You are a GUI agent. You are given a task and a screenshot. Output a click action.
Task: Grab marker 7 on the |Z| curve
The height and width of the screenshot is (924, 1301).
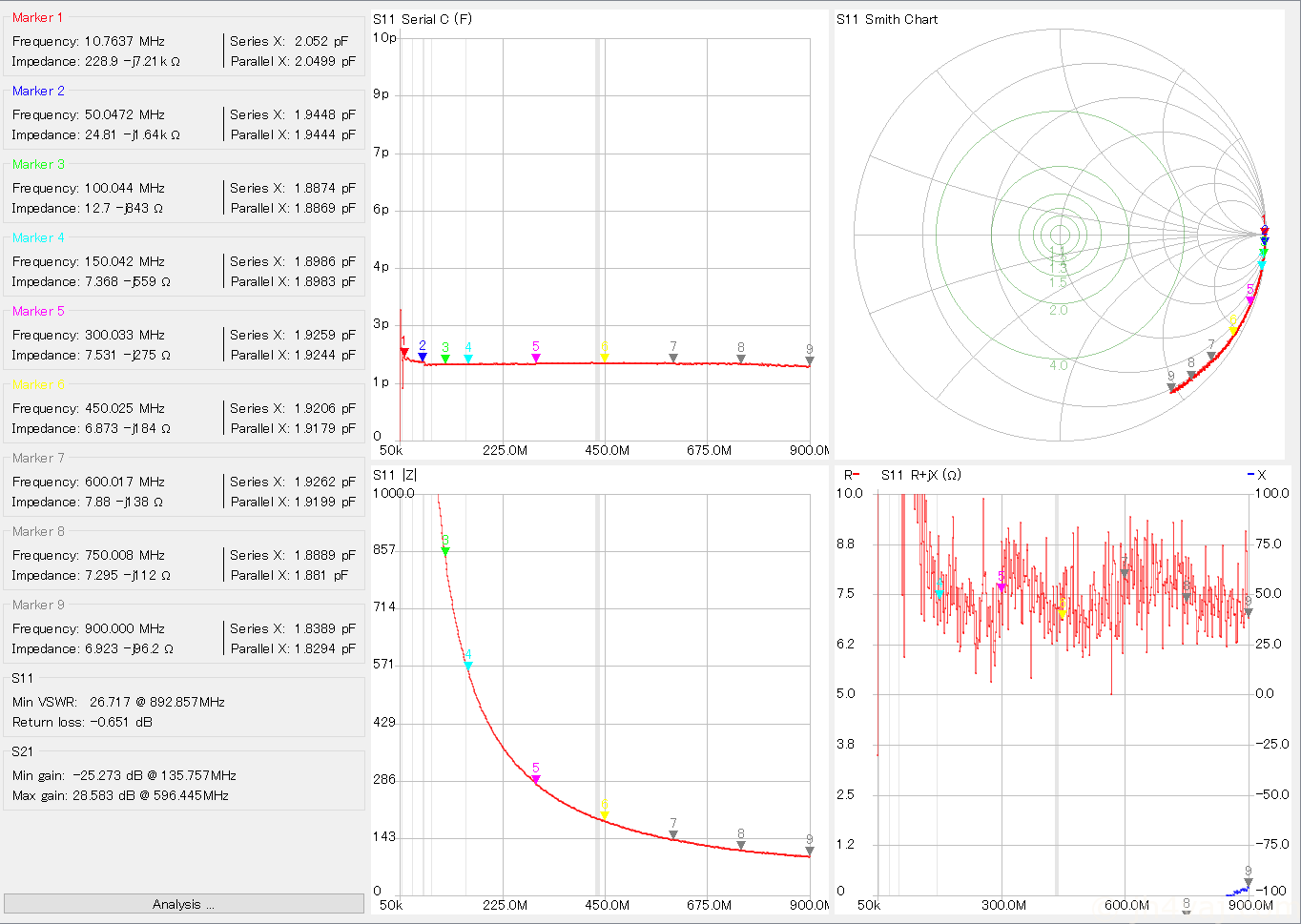coord(673,835)
